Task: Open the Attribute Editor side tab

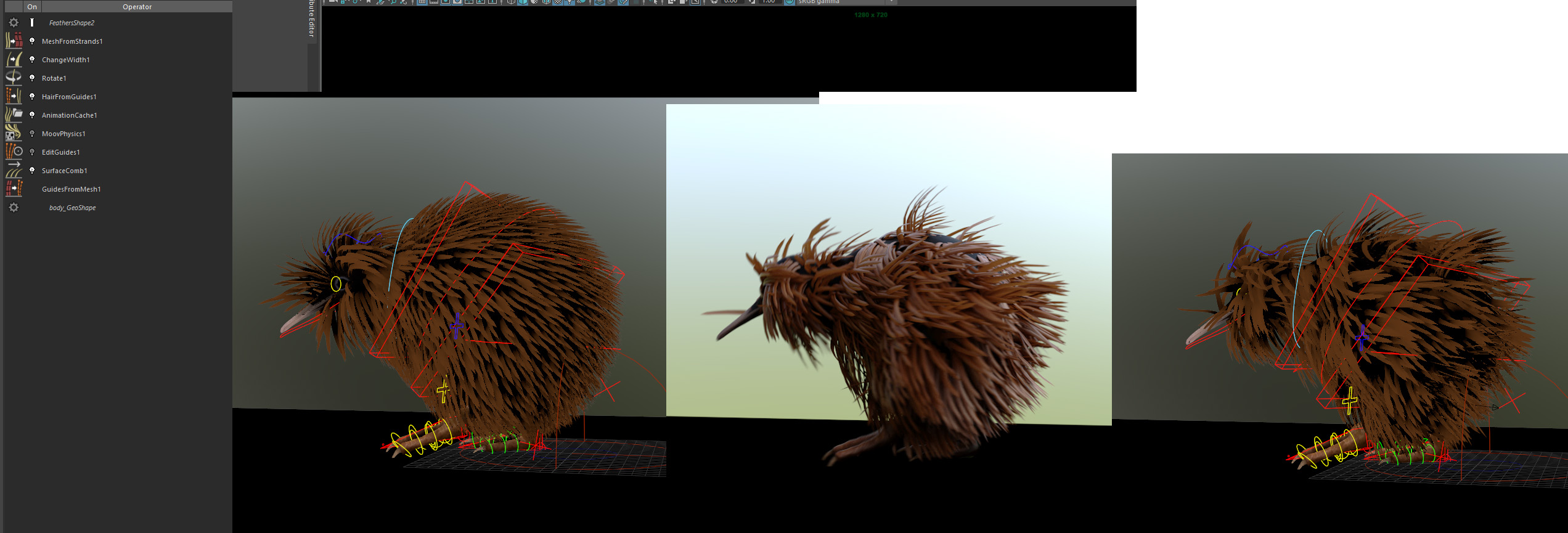Action: click(x=312, y=18)
